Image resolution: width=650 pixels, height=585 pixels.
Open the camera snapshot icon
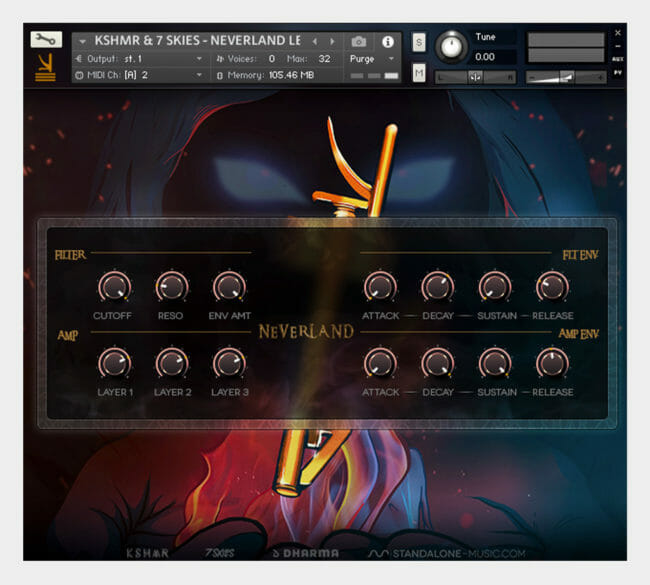point(359,42)
